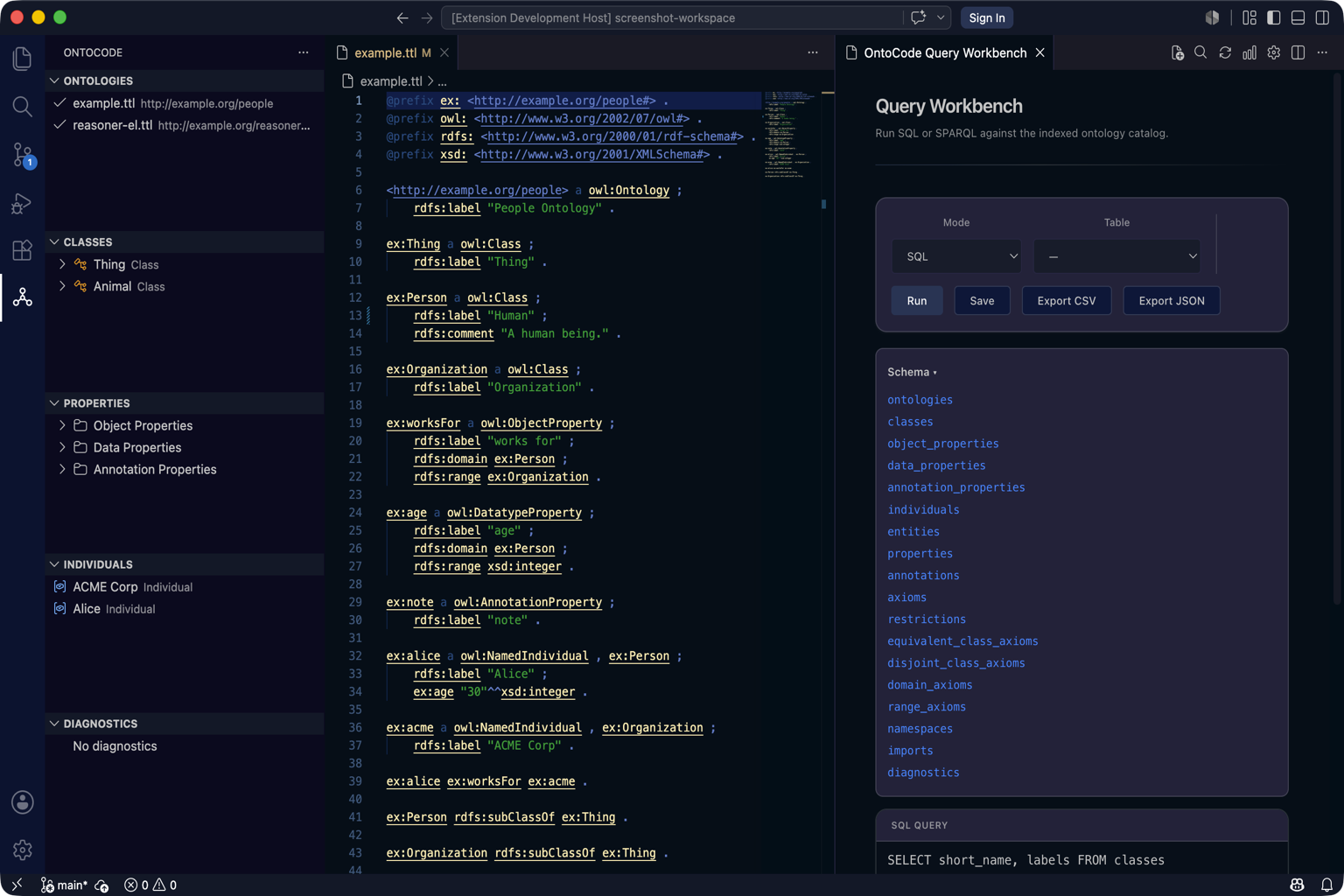The image size is (1344, 896).
Task: Collapse the Schema disclosure
Action: point(912,372)
